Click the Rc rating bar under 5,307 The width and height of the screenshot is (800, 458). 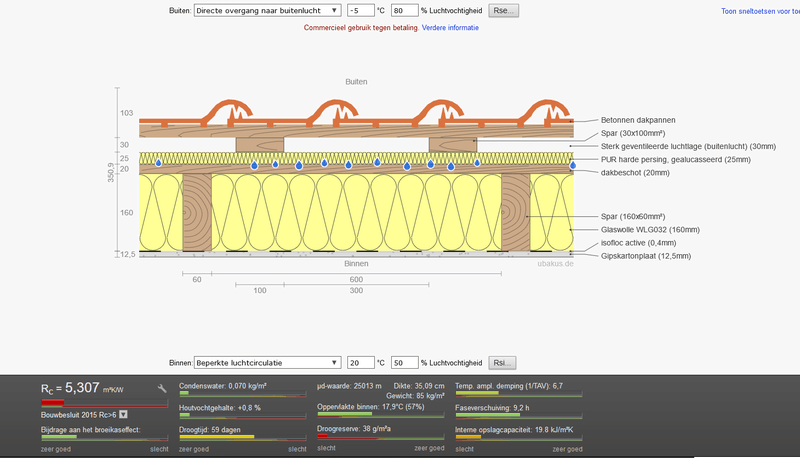[x=105, y=403]
